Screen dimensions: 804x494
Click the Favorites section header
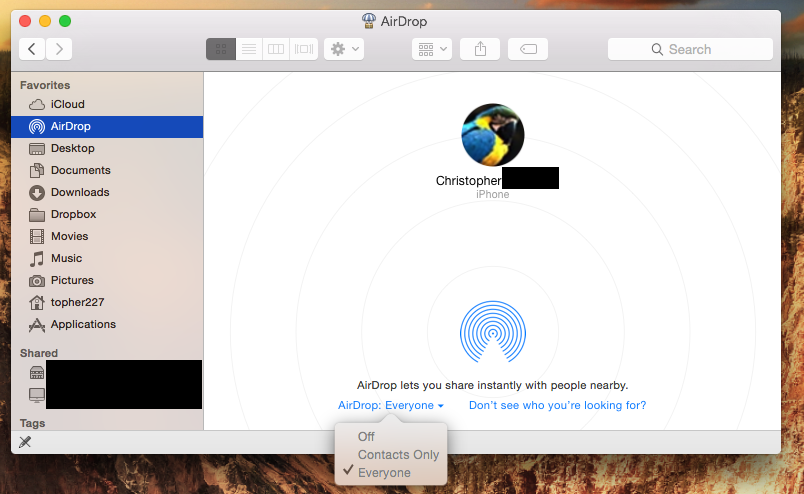pos(45,85)
